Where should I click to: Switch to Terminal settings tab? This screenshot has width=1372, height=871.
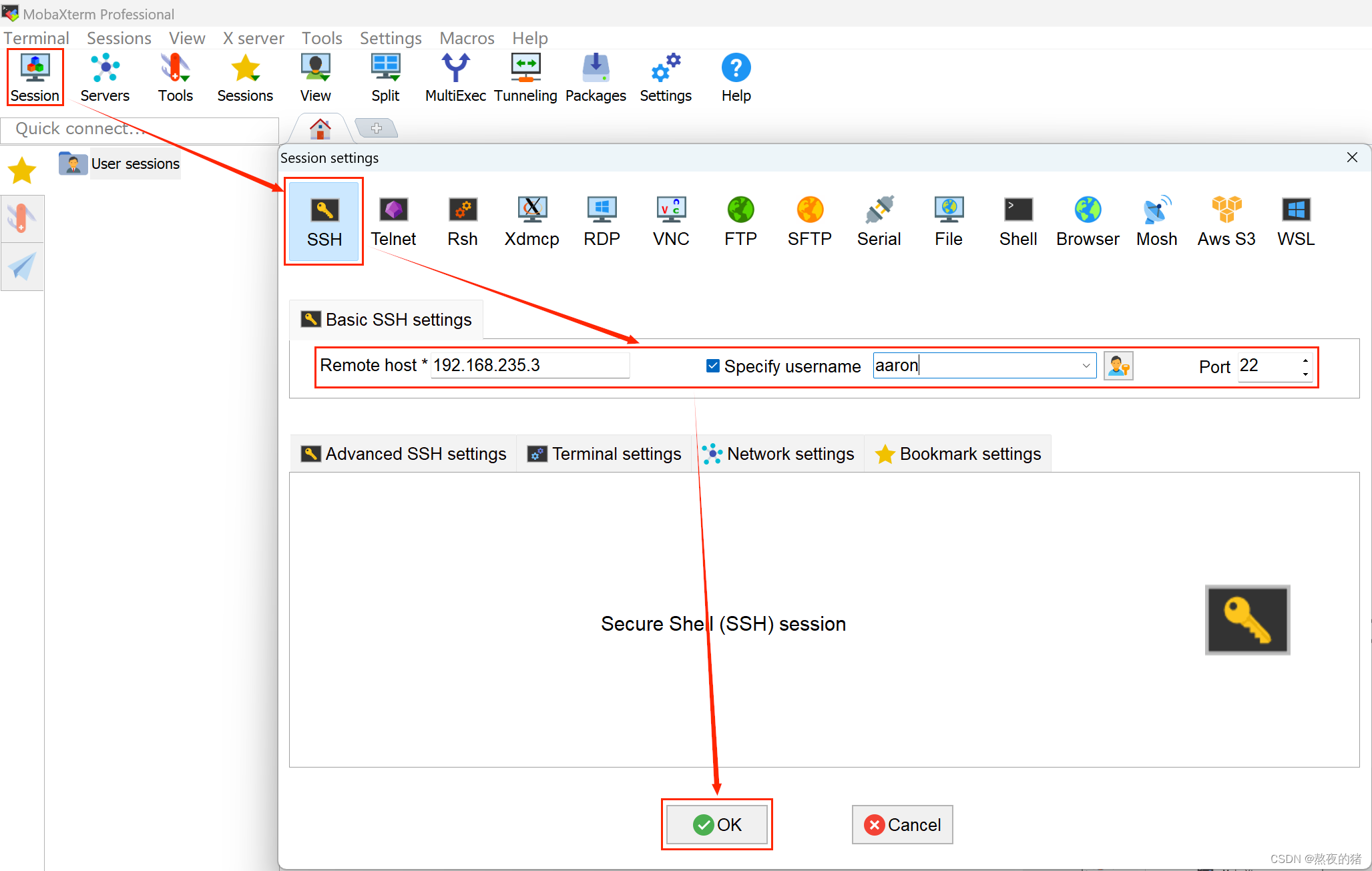(x=604, y=454)
